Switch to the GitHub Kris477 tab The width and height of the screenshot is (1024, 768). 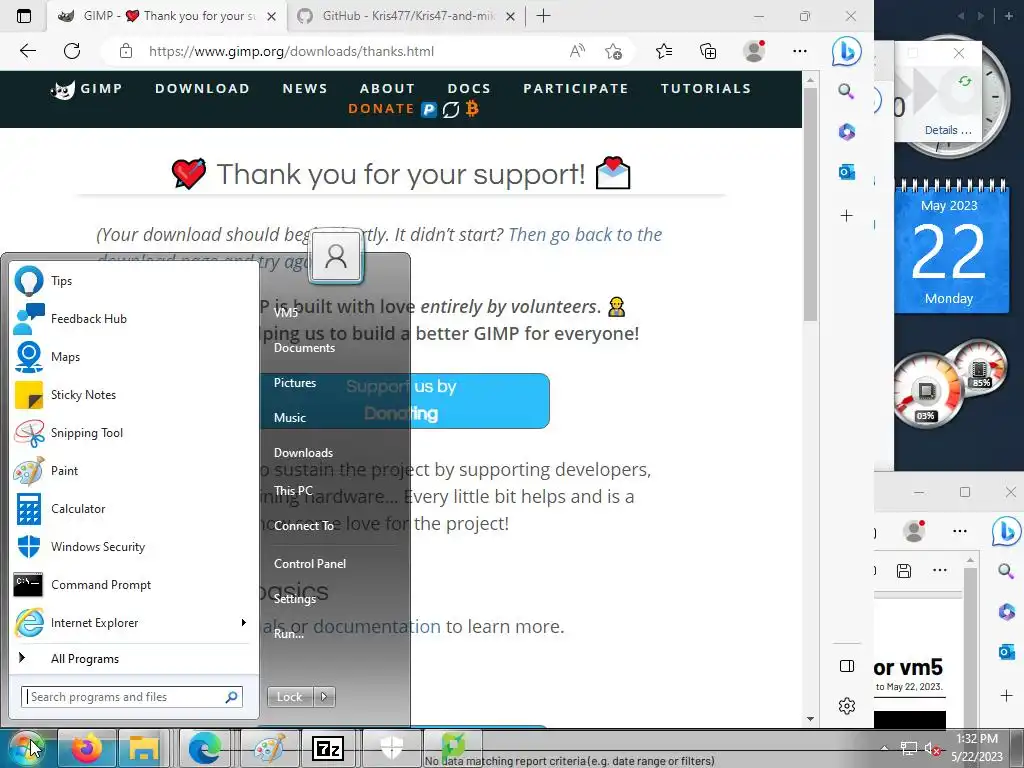pos(406,16)
